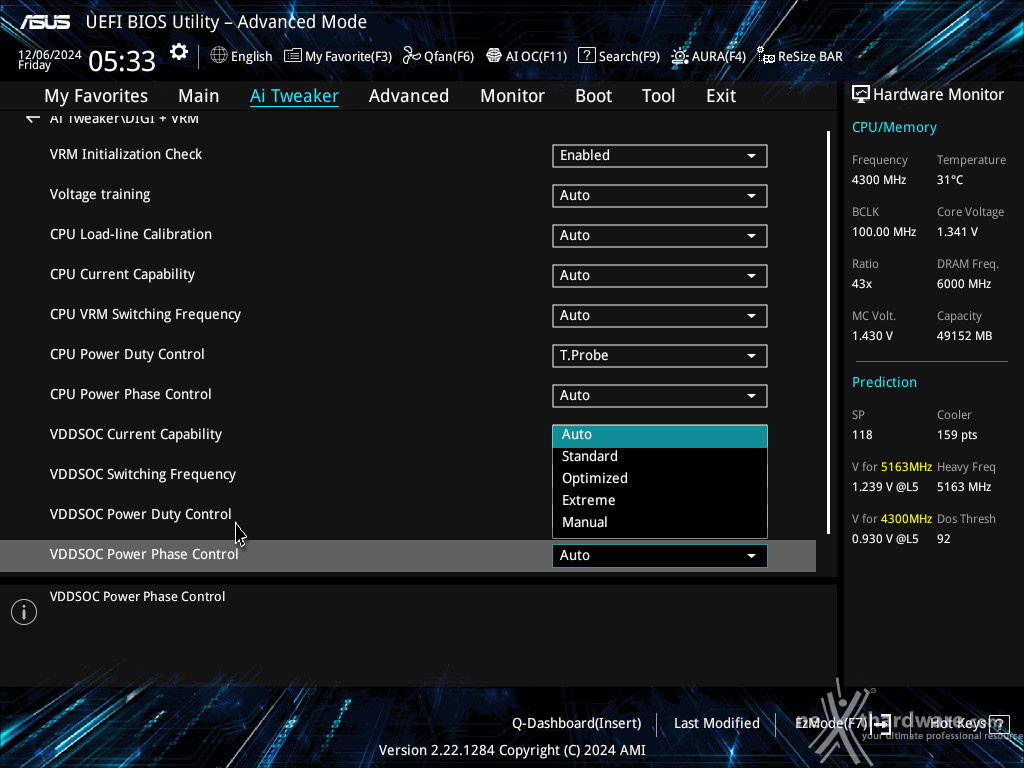Image resolution: width=1024 pixels, height=768 pixels.
Task: Launch Qfan(F6) fan control
Action: [x=438, y=56]
